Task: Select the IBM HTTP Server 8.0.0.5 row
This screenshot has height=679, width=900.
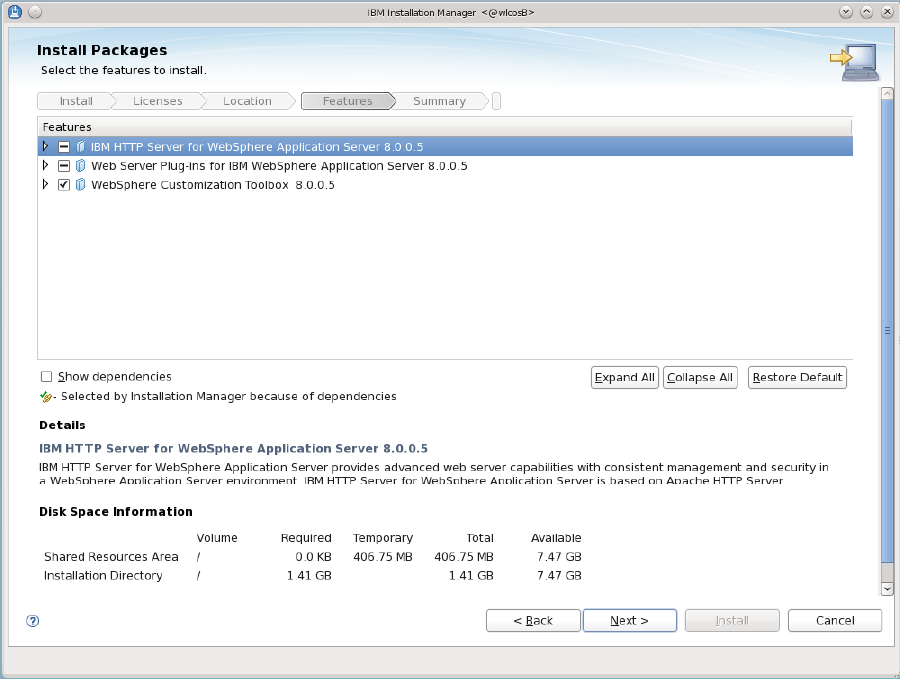Action: point(445,147)
